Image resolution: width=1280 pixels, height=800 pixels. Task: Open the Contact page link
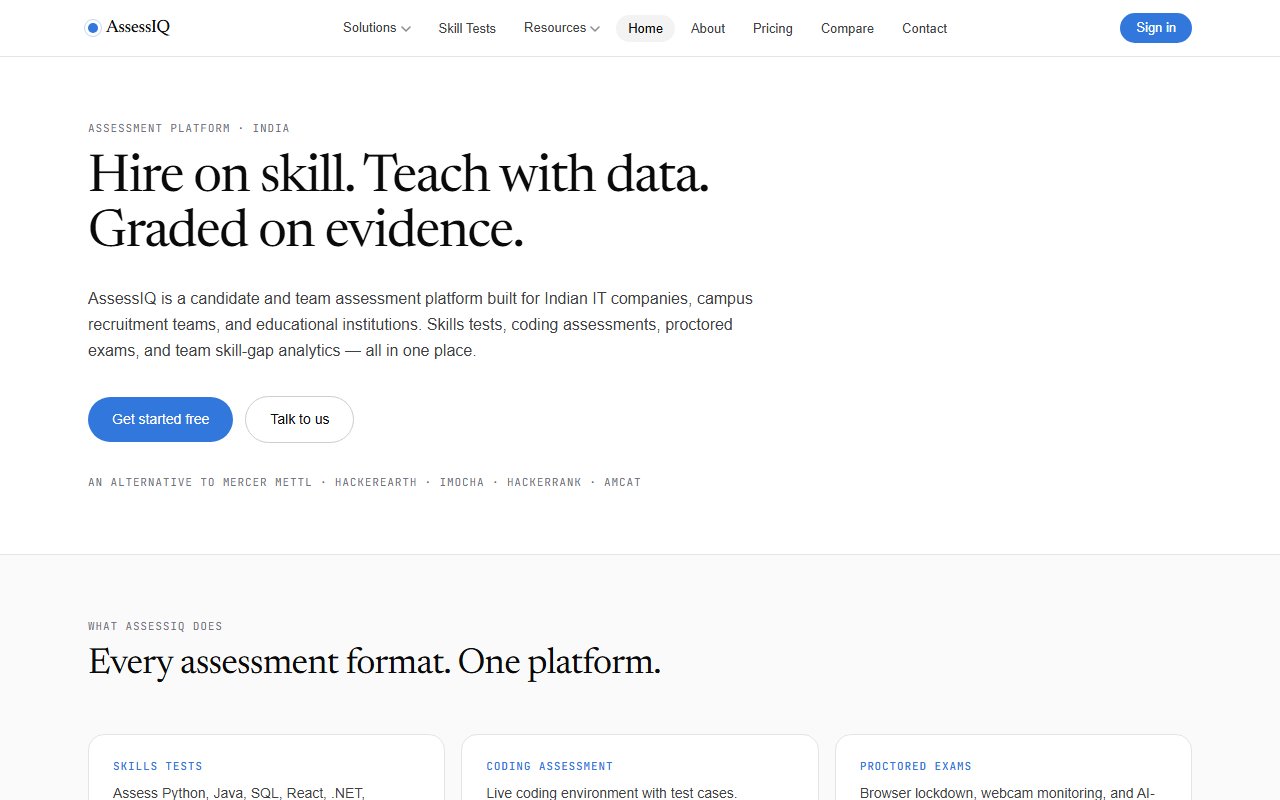click(924, 28)
